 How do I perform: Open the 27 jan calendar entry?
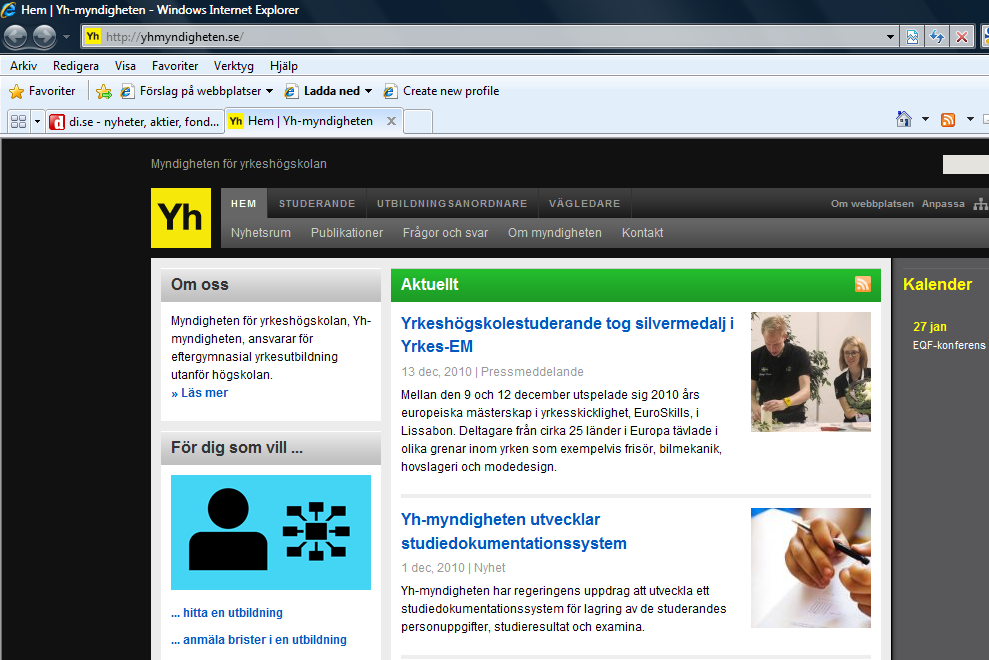930,327
